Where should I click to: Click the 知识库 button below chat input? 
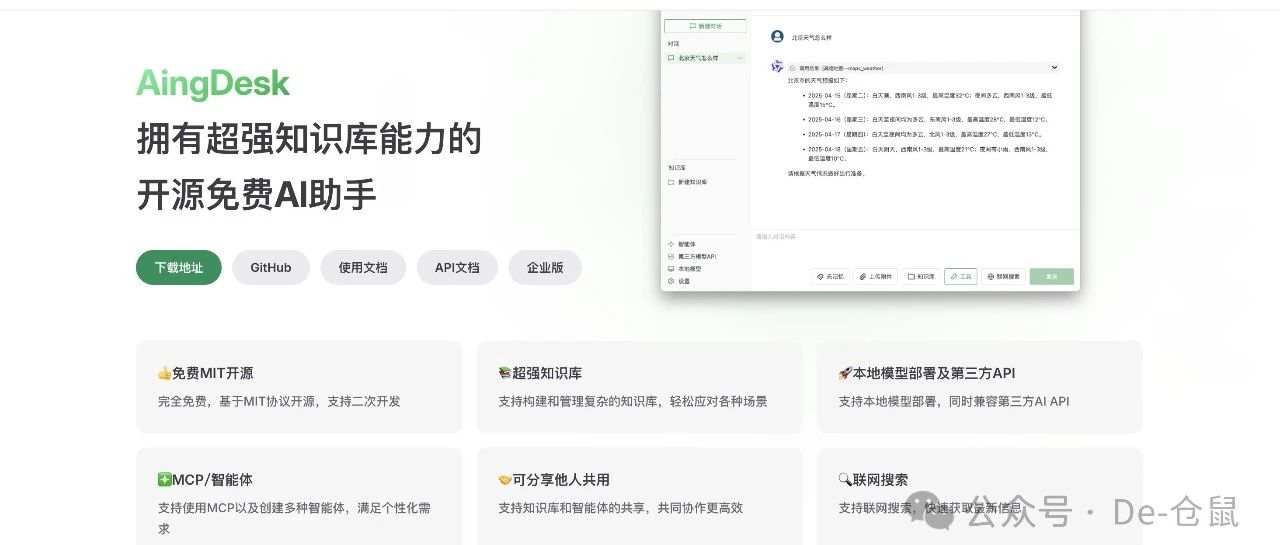pos(921,276)
